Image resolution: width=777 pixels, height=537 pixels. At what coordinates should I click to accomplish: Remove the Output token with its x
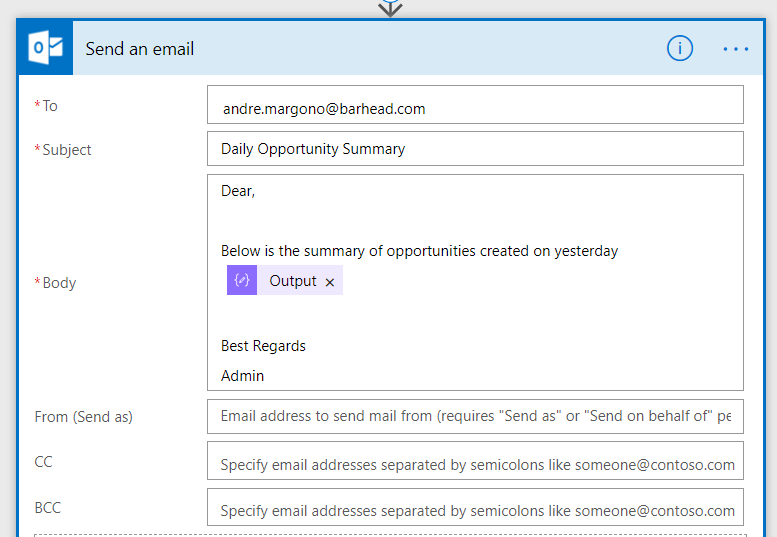pos(330,282)
